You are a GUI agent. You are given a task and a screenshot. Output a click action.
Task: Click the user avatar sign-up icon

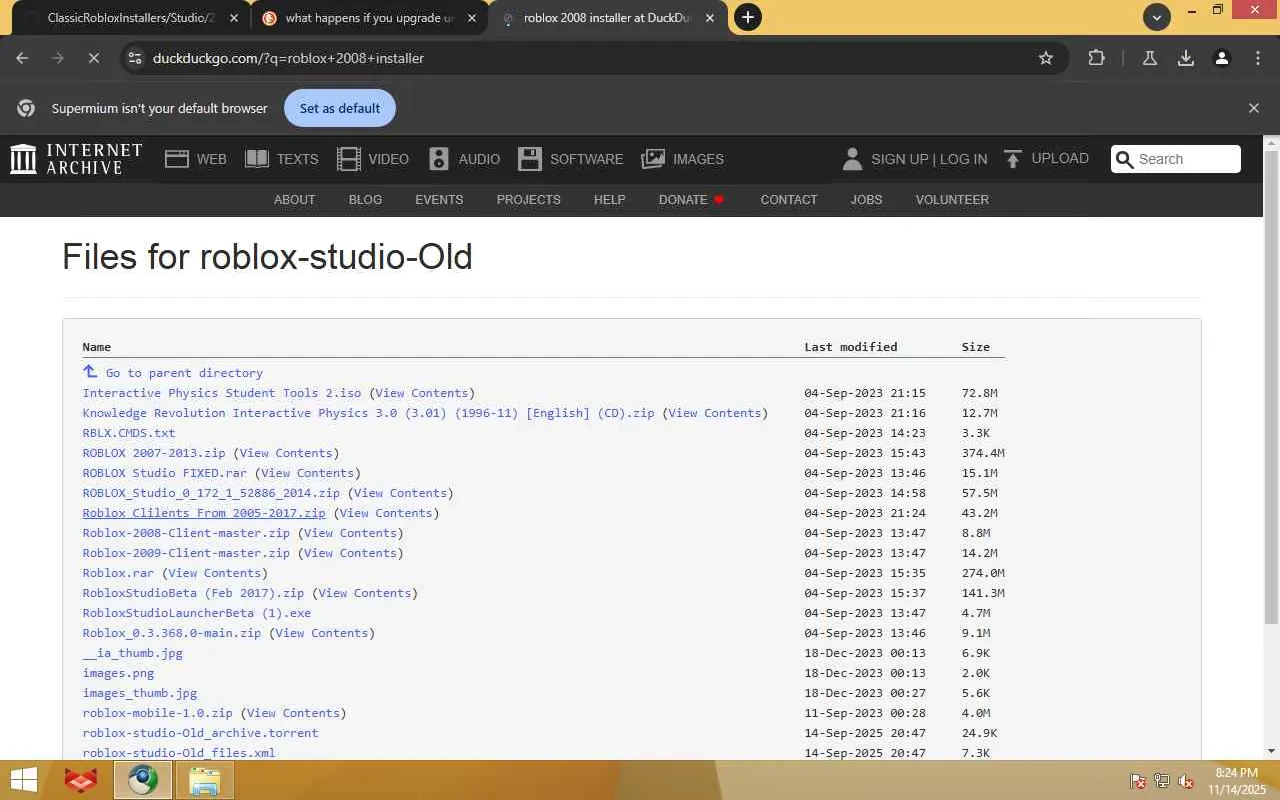[852, 159]
